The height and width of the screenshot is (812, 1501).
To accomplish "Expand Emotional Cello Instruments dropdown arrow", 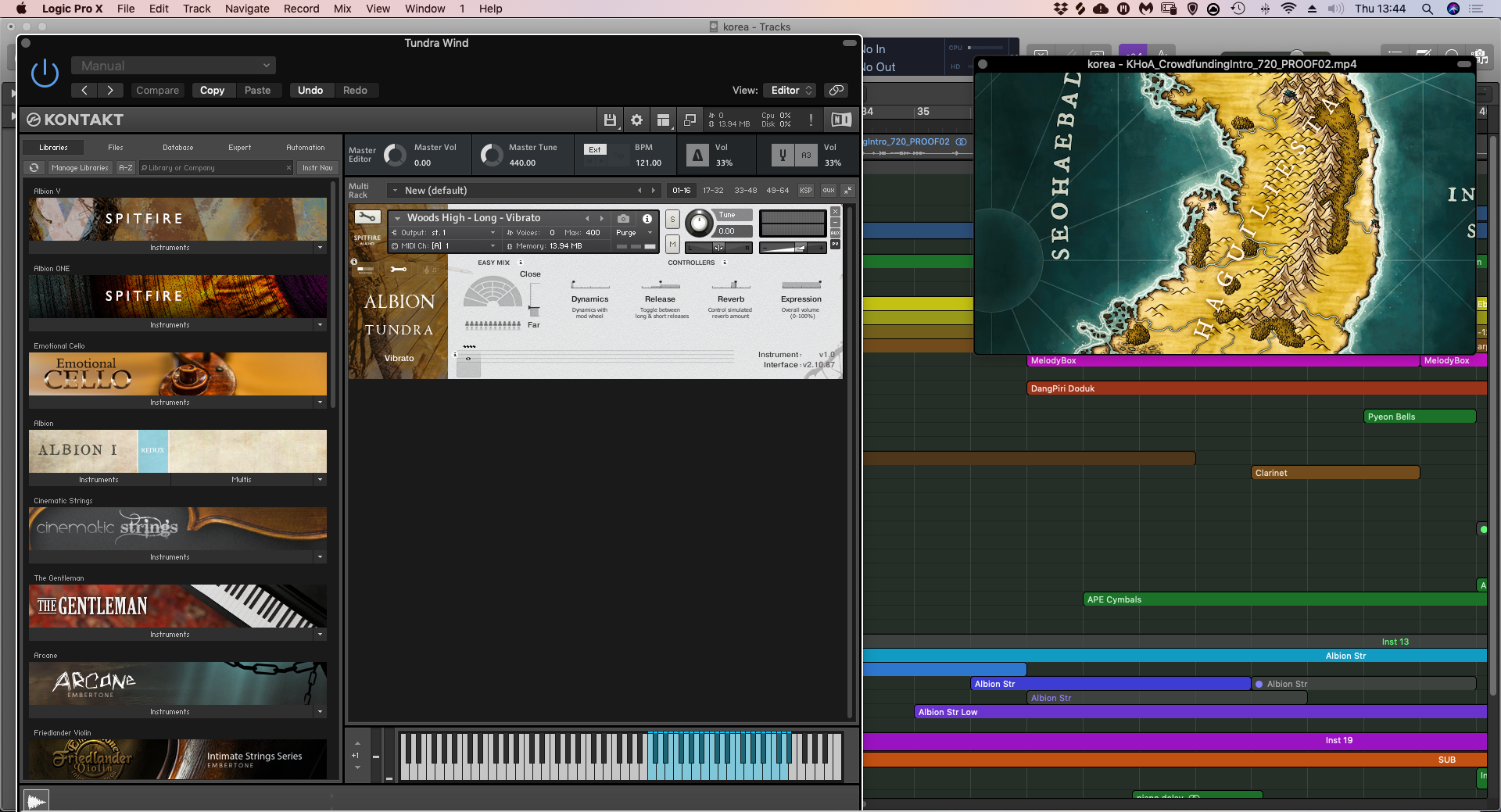I will (320, 402).
